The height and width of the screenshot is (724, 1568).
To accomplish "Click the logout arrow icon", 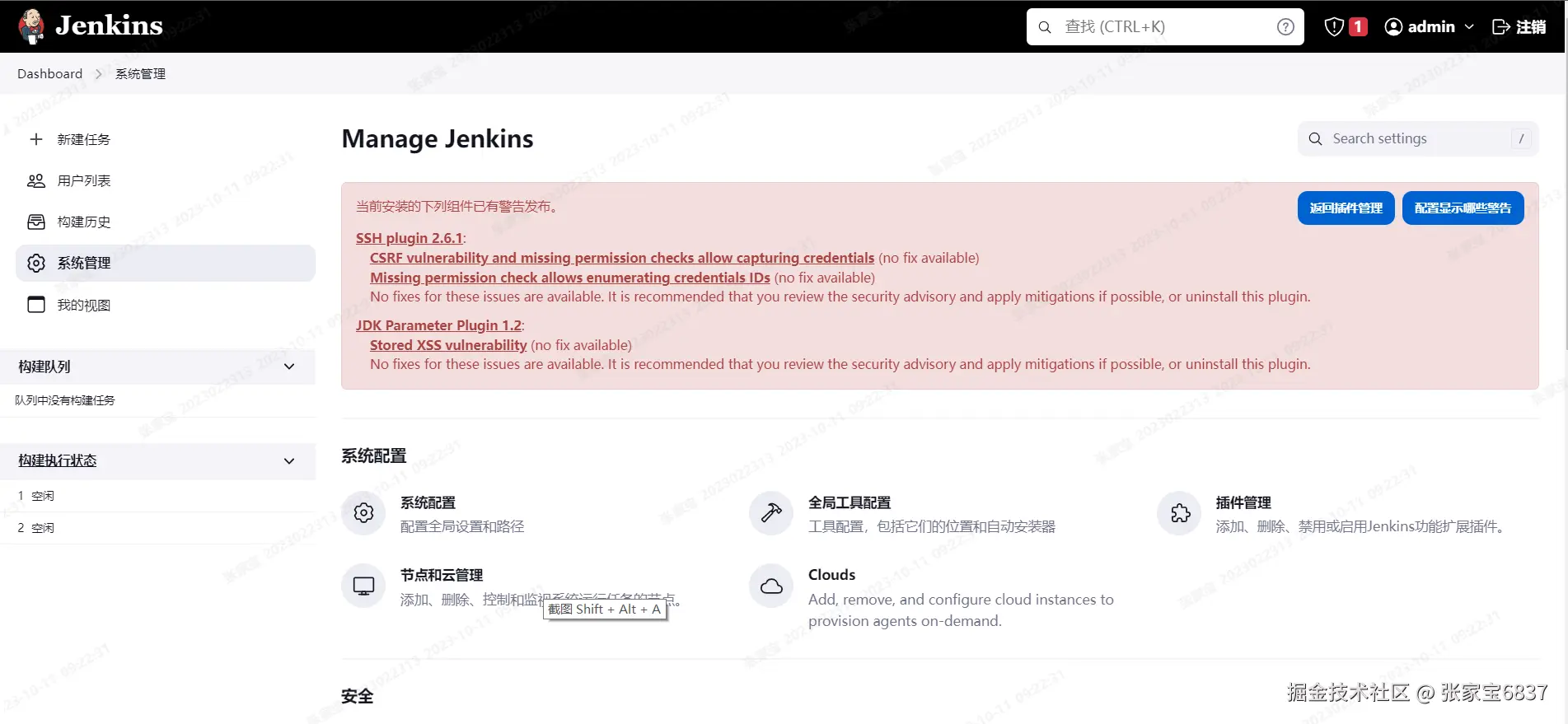I will pyautogui.click(x=1501, y=27).
